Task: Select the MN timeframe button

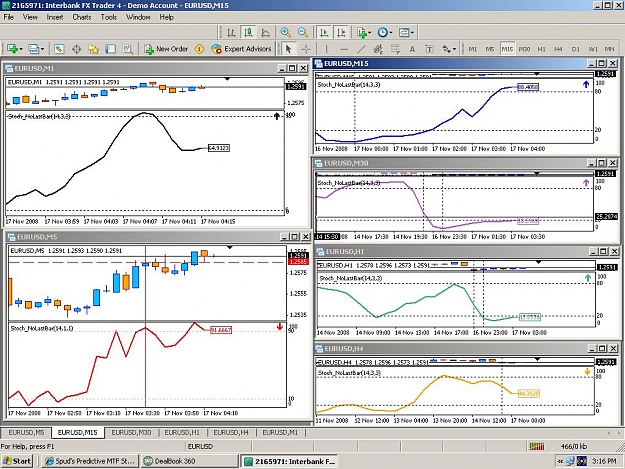Action: (x=609, y=49)
